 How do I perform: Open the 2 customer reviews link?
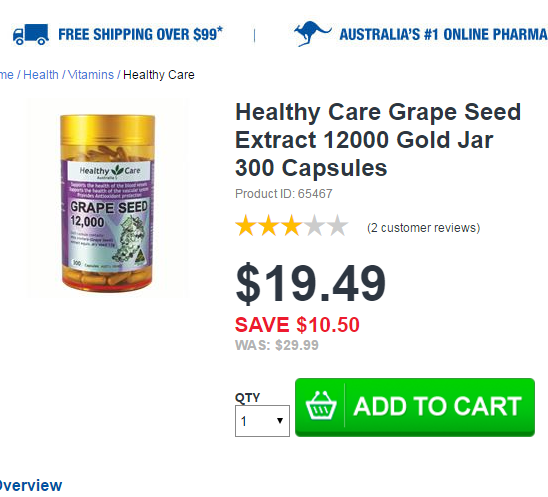pos(424,228)
